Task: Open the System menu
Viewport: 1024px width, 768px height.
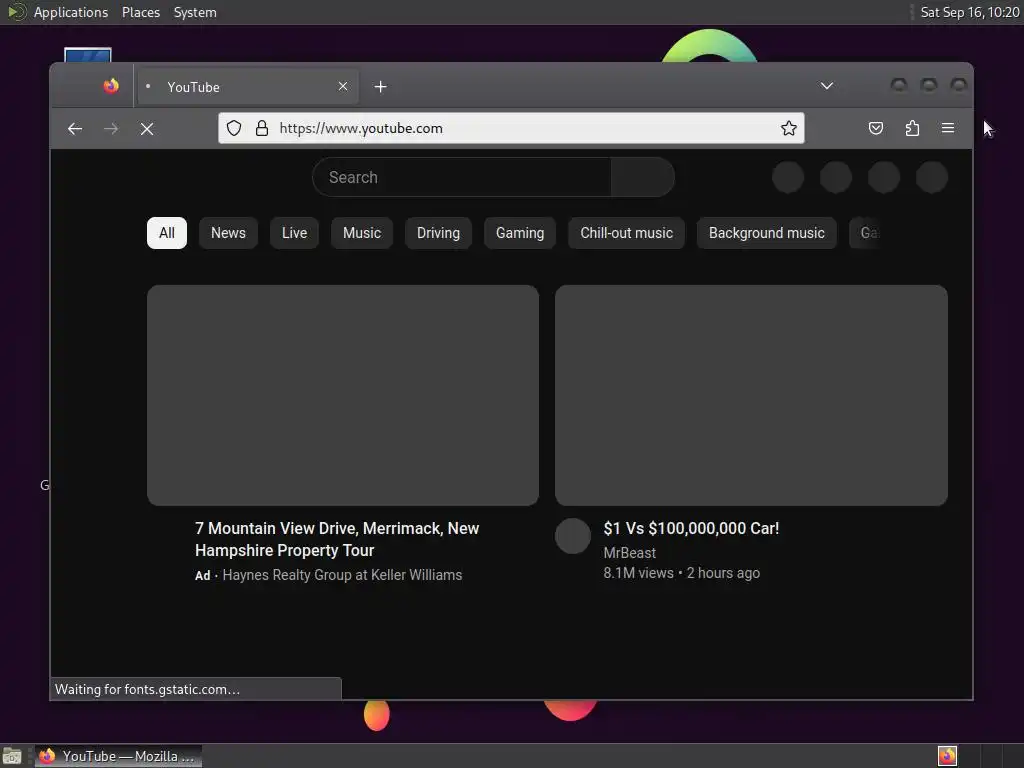Action: 195,12
